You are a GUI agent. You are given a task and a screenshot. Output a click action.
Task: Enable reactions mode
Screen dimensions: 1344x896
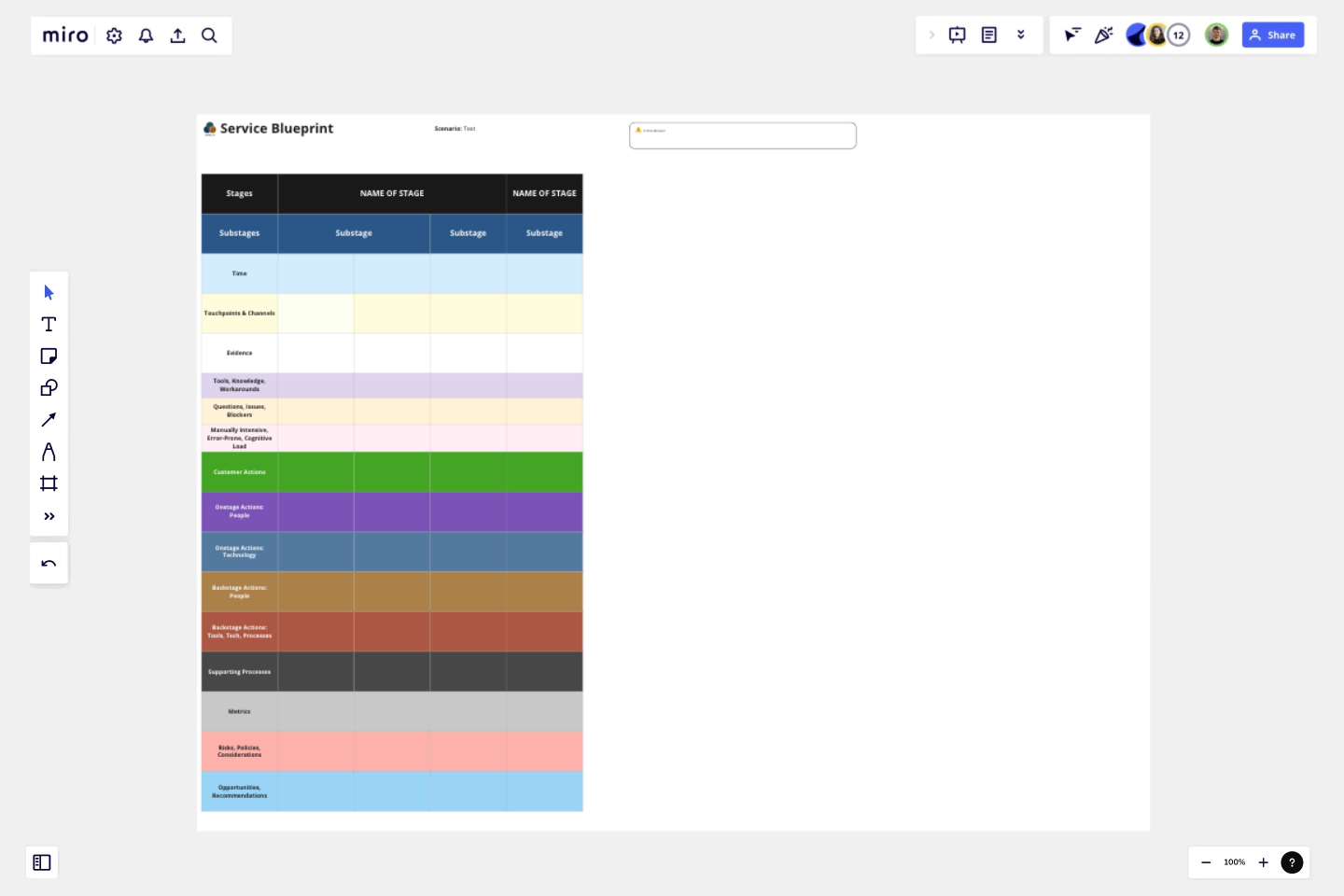click(x=1103, y=35)
